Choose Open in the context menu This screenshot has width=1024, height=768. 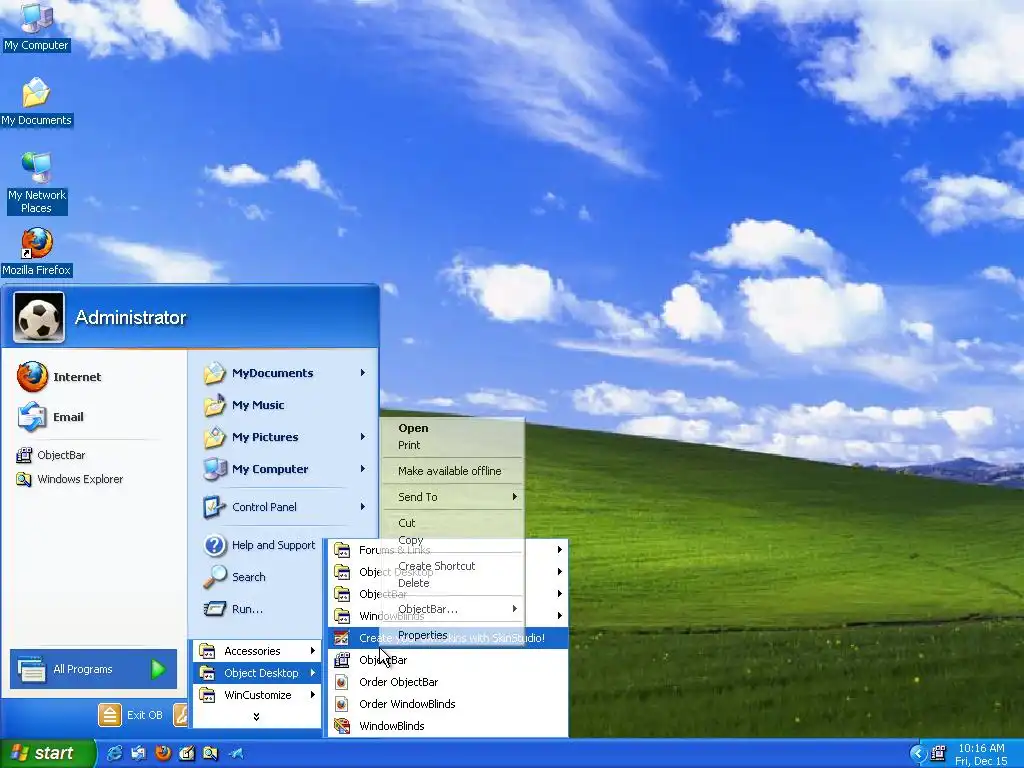pyautogui.click(x=413, y=428)
